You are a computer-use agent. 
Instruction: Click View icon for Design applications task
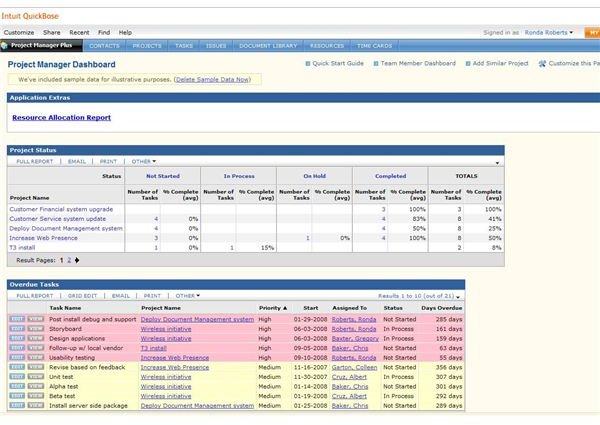pos(36,338)
